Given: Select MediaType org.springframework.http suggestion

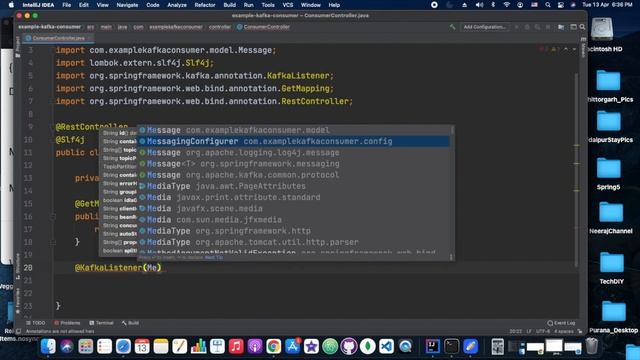Looking at the screenshot, I should pyautogui.click(x=294, y=231).
